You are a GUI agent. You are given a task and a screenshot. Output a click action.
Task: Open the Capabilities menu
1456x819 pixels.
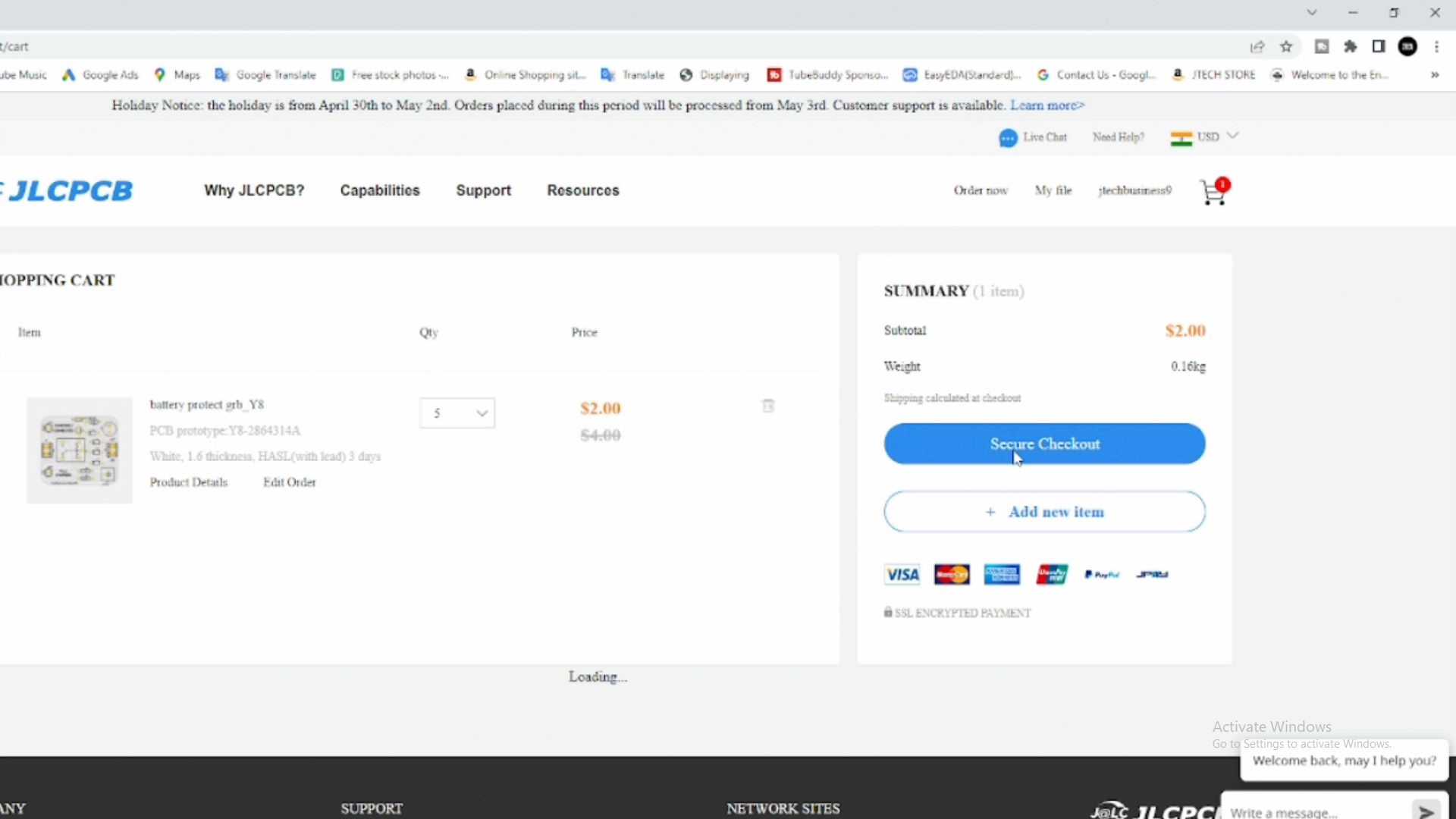pos(380,190)
